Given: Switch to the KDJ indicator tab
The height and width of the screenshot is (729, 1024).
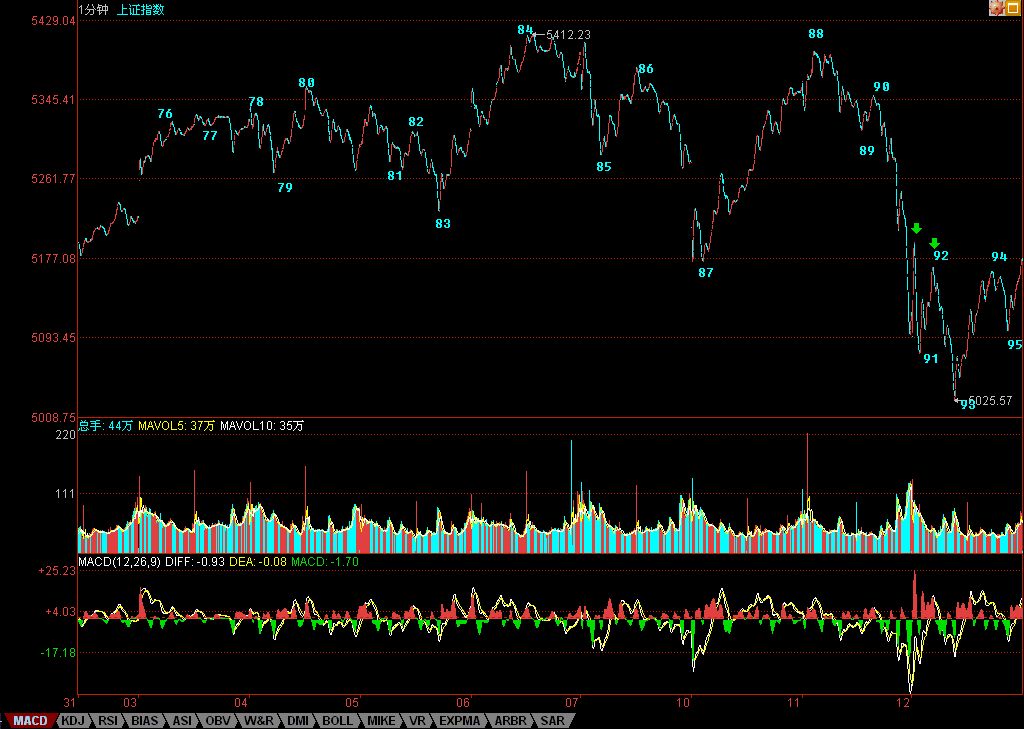Looking at the screenshot, I should click(72, 720).
